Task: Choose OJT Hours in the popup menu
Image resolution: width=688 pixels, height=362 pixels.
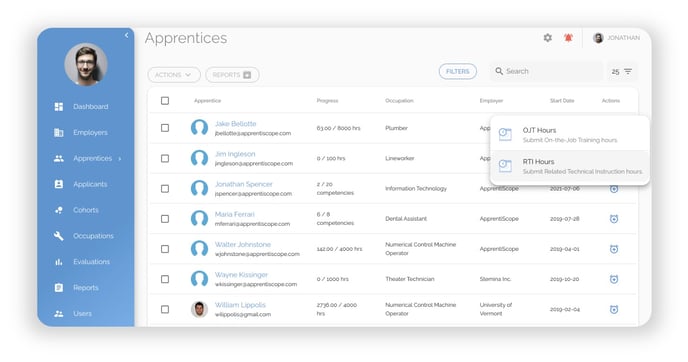Action: [x=570, y=135]
